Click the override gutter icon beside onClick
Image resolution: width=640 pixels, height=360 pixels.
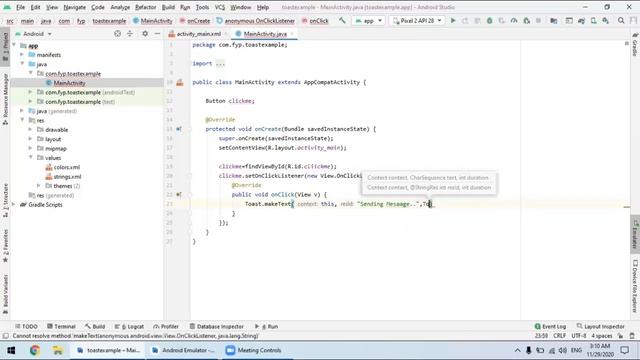179,195
